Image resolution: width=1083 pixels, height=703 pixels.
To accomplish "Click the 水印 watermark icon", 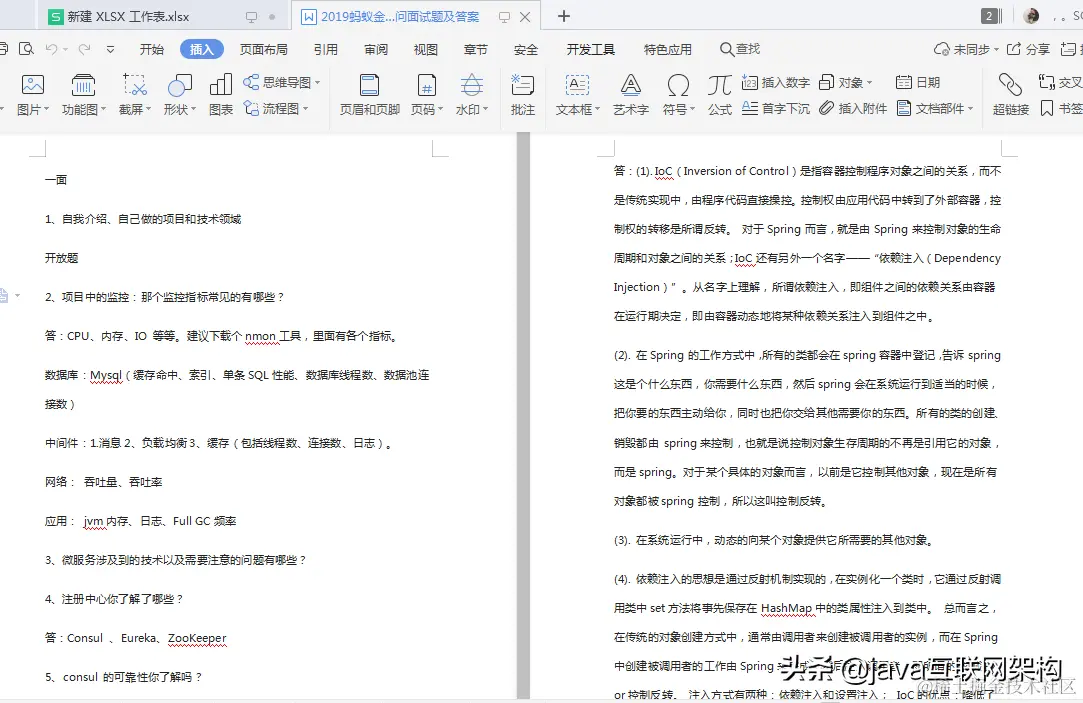I will tap(472, 85).
